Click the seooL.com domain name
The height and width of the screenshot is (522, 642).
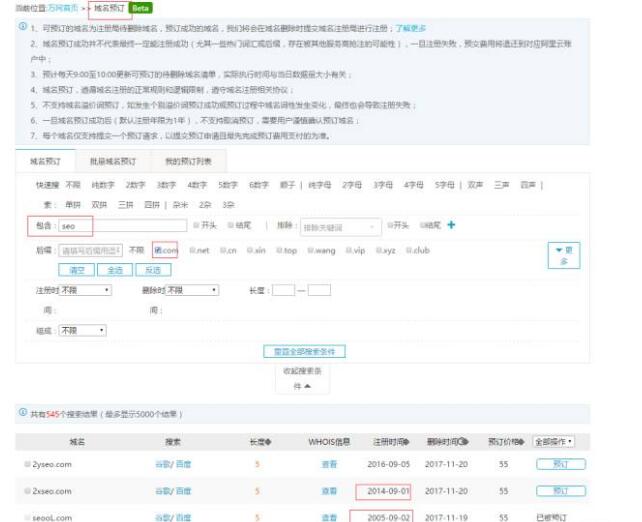click(52, 517)
